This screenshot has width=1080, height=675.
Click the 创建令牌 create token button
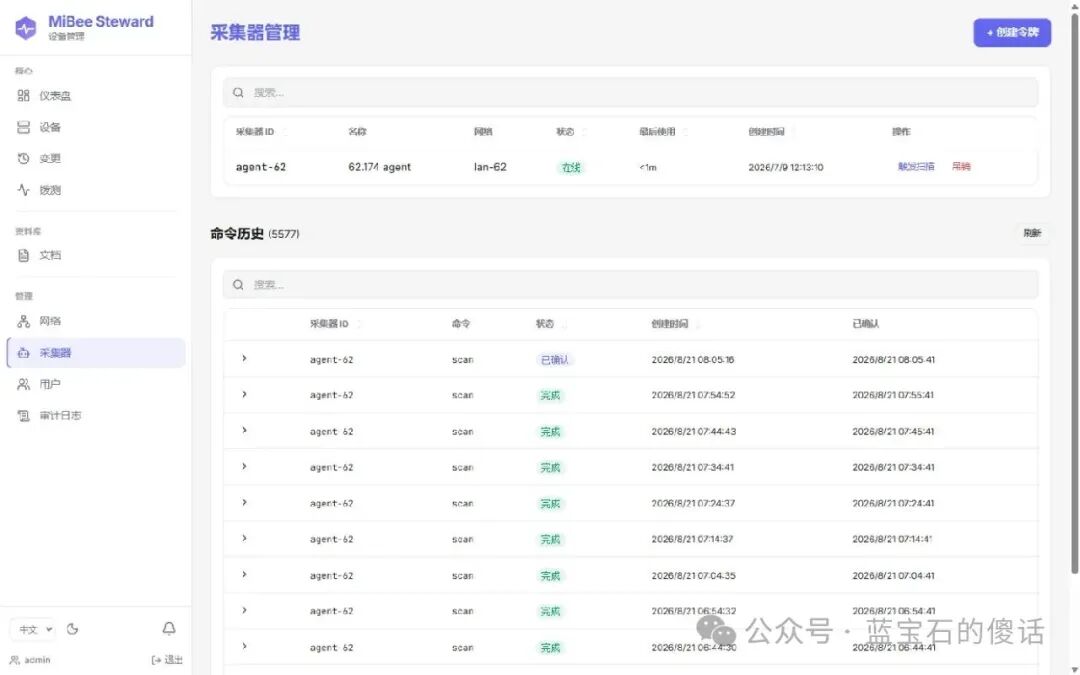pos(1012,32)
